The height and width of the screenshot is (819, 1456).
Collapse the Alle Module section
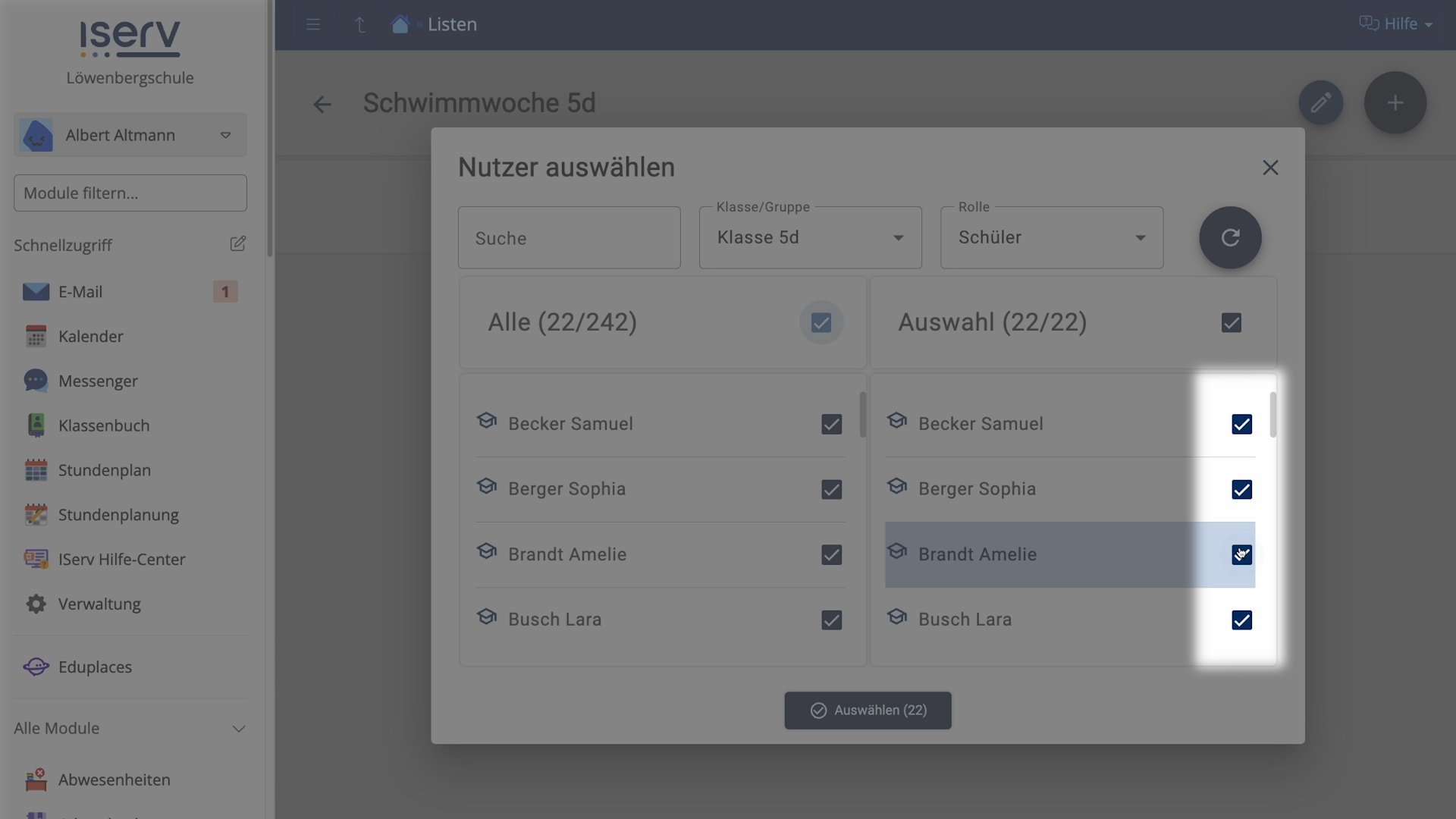238,729
